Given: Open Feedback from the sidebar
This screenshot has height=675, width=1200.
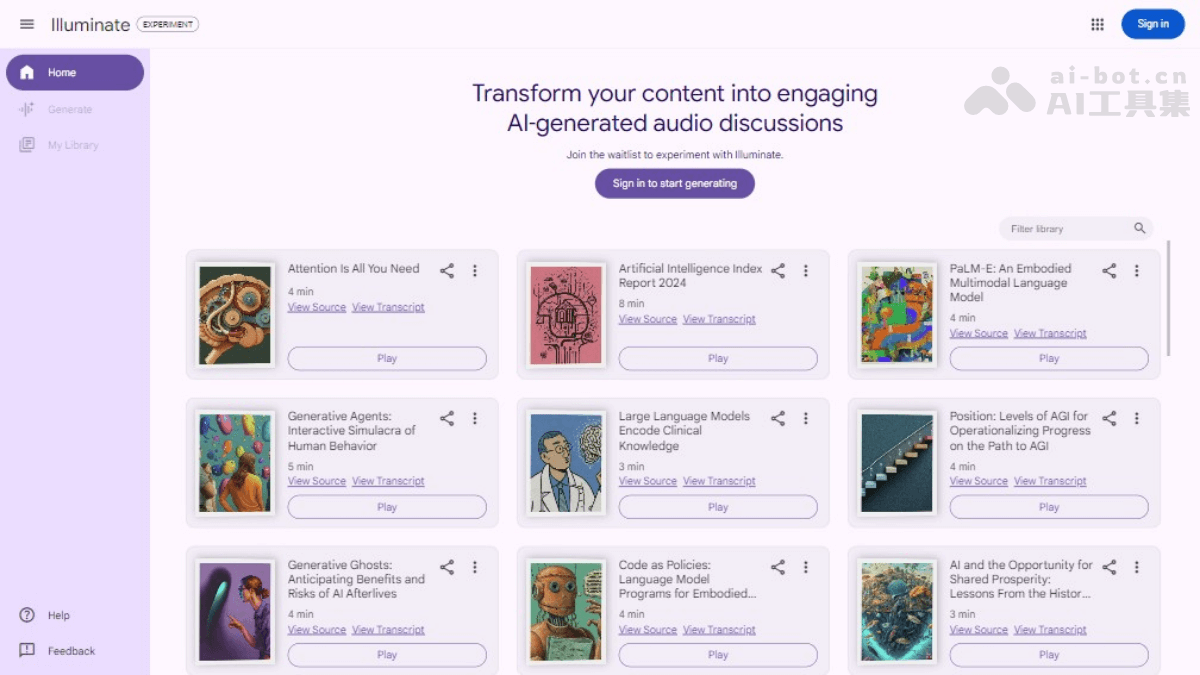Looking at the screenshot, I should click(x=71, y=651).
